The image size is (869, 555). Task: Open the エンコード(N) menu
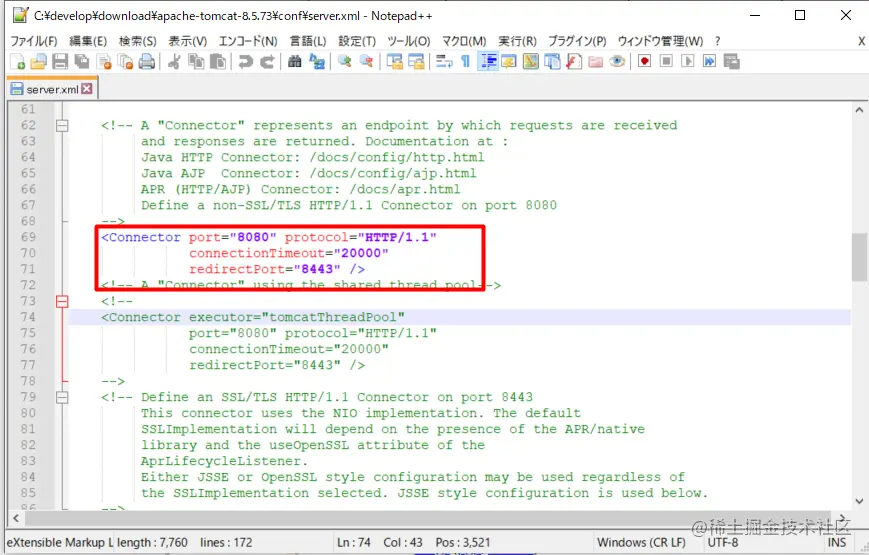point(248,41)
